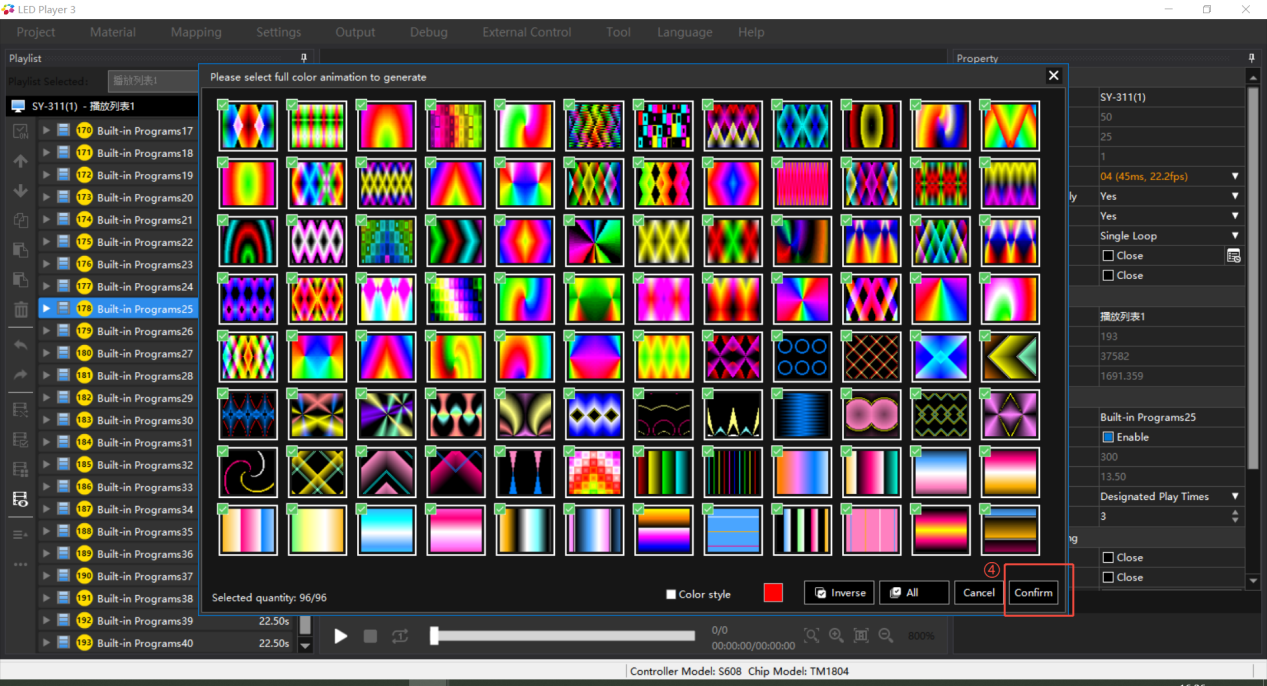Uncheck the orange crosshatch thumbnail checkbox
Viewport: 1267px width, 686px height.
(846, 335)
